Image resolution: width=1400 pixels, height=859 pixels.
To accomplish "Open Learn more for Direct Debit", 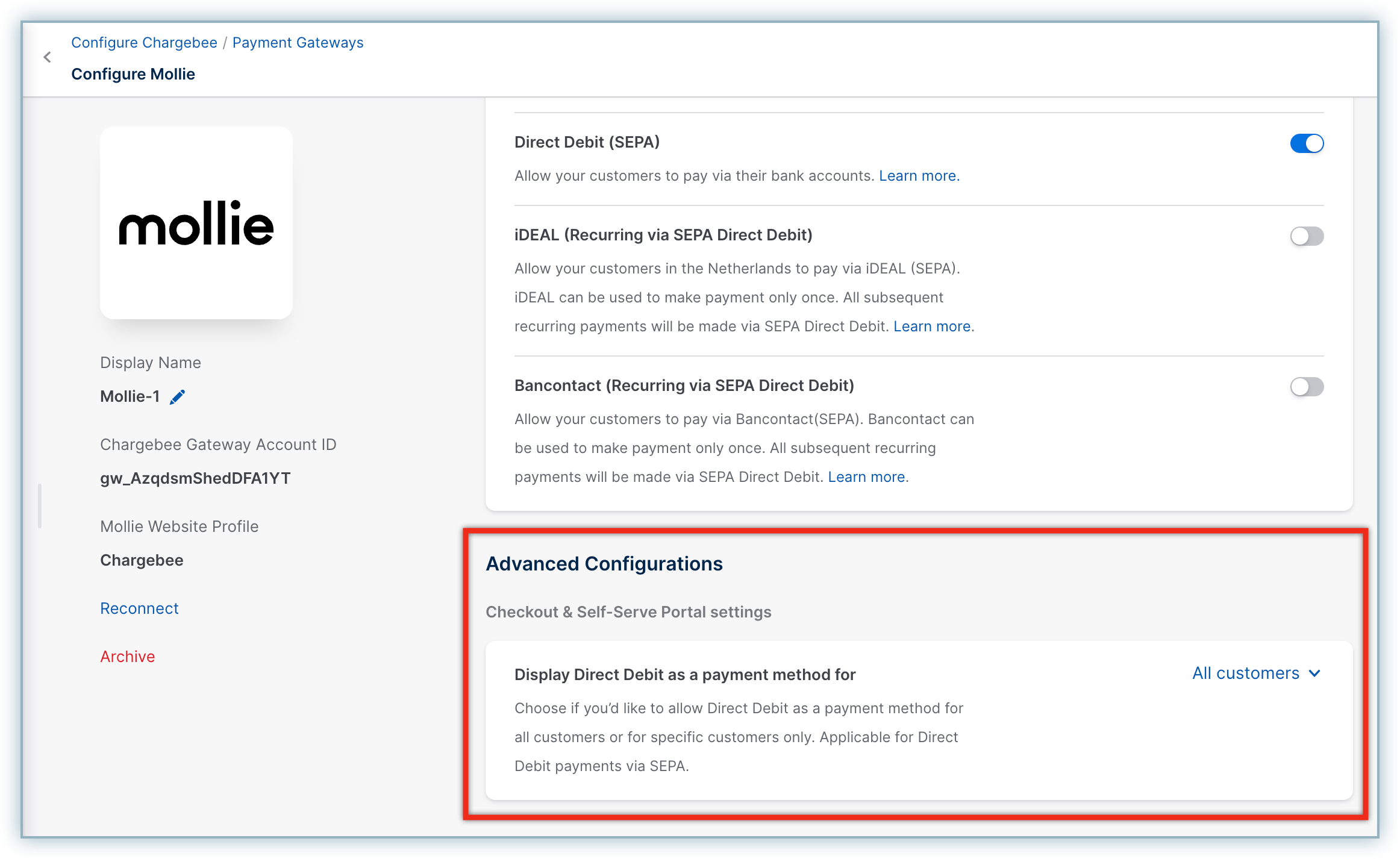I will pos(918,176).
